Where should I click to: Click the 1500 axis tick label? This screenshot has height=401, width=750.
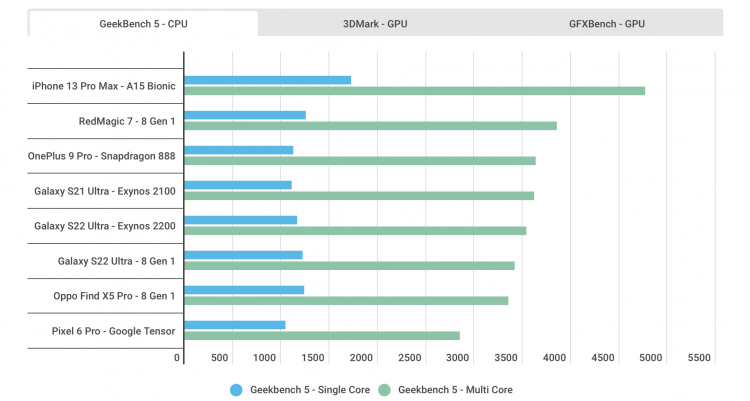point(313,357)
